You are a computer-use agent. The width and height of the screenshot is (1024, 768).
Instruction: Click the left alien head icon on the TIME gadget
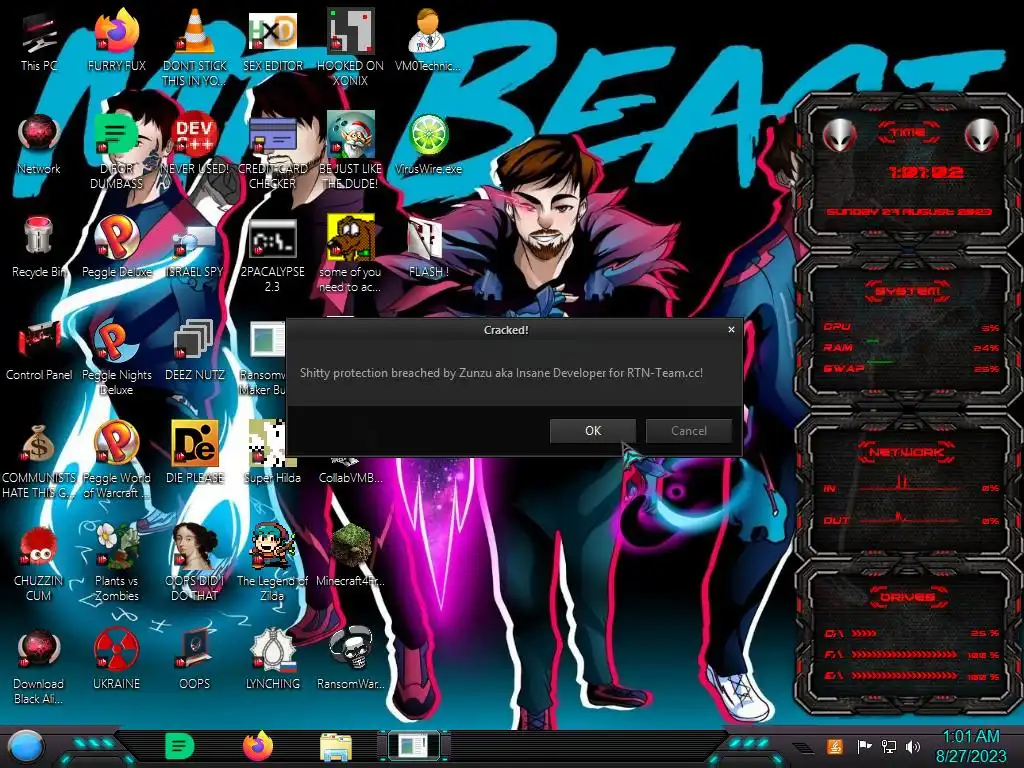[x=839, y=136]
